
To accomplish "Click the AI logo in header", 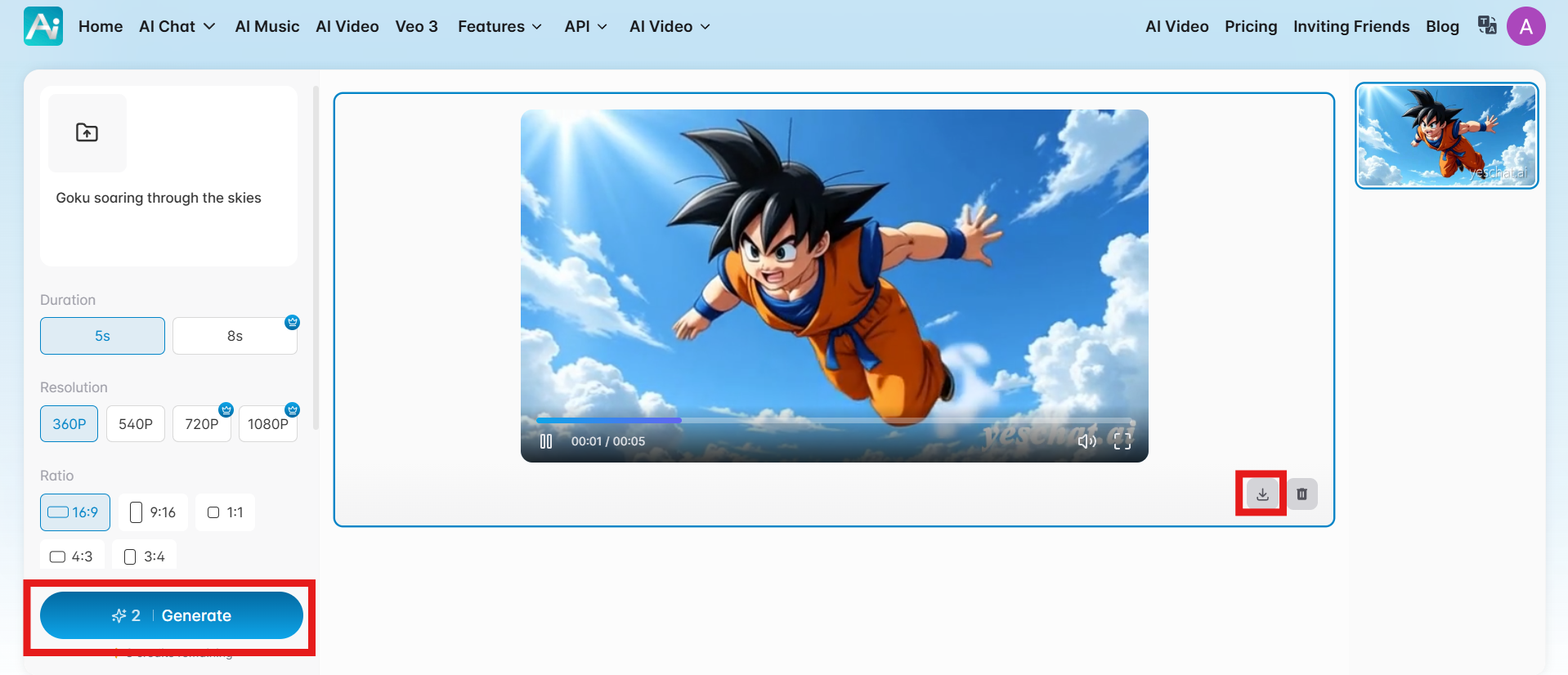I will (x=43, y=26).
